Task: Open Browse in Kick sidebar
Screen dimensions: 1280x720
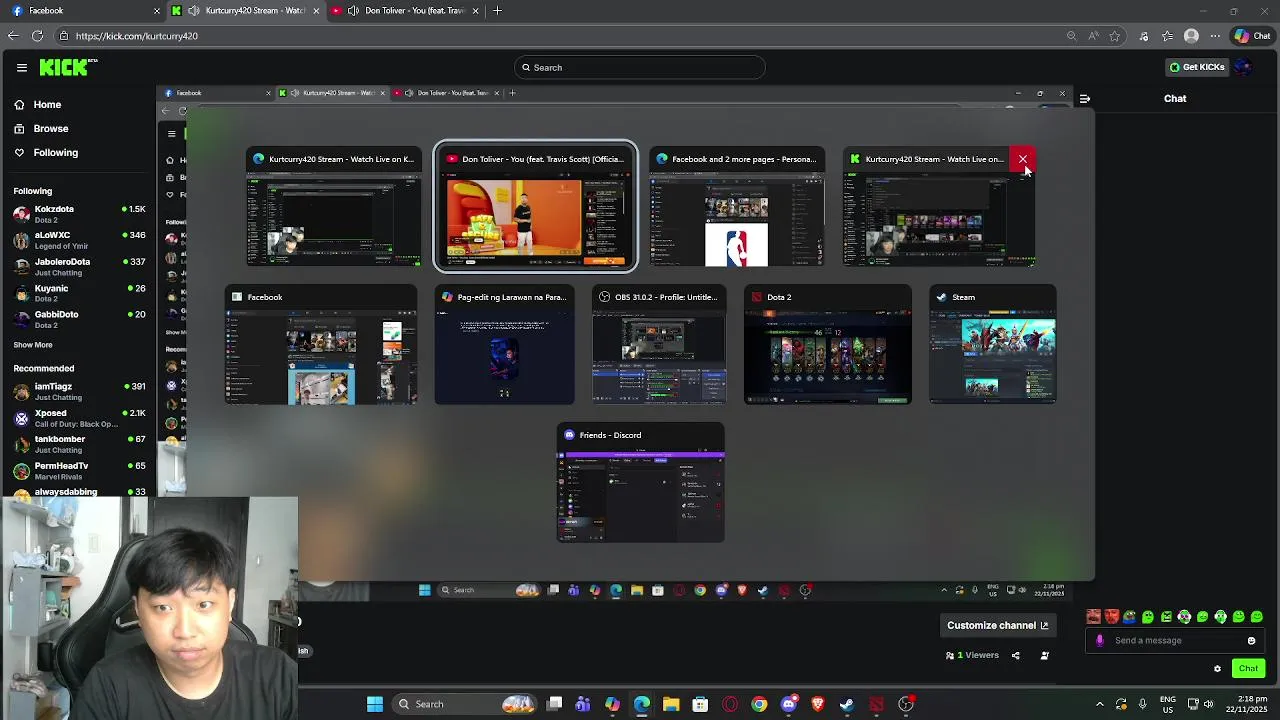Action: click(41, 128)
